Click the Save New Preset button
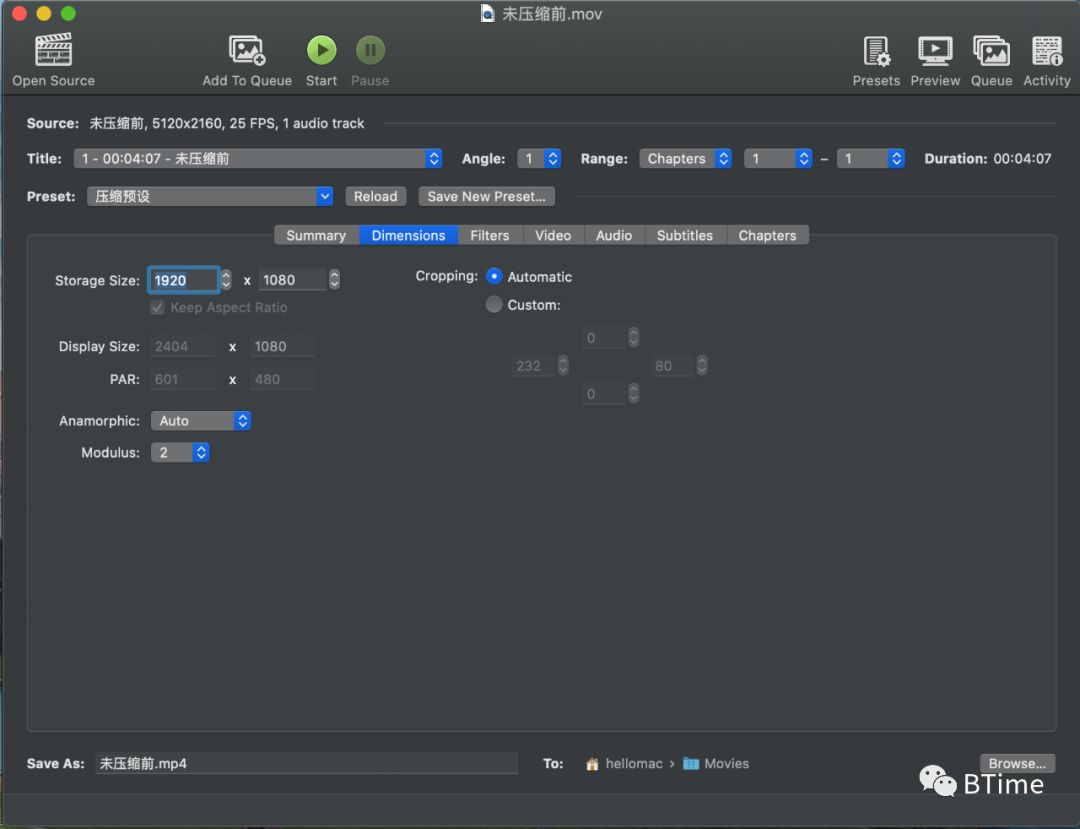 (486, 197)
